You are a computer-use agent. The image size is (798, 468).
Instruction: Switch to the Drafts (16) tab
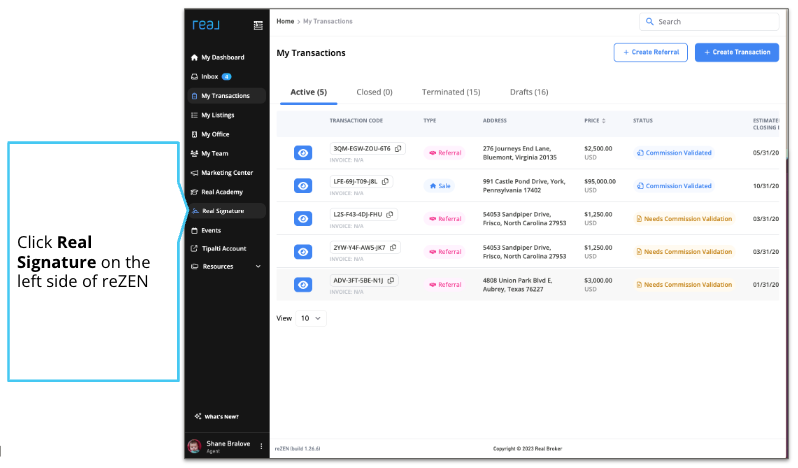click(x=529, y=93)
